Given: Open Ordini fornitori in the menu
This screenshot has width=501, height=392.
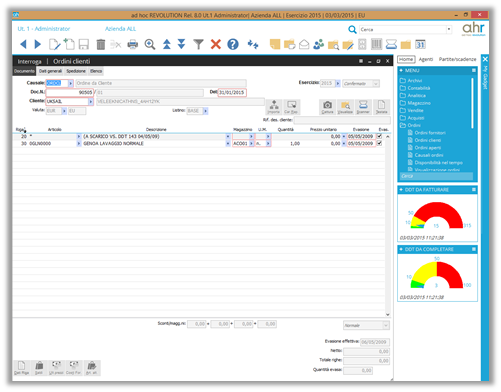Looking at the screenshot, I should [430, 133].
